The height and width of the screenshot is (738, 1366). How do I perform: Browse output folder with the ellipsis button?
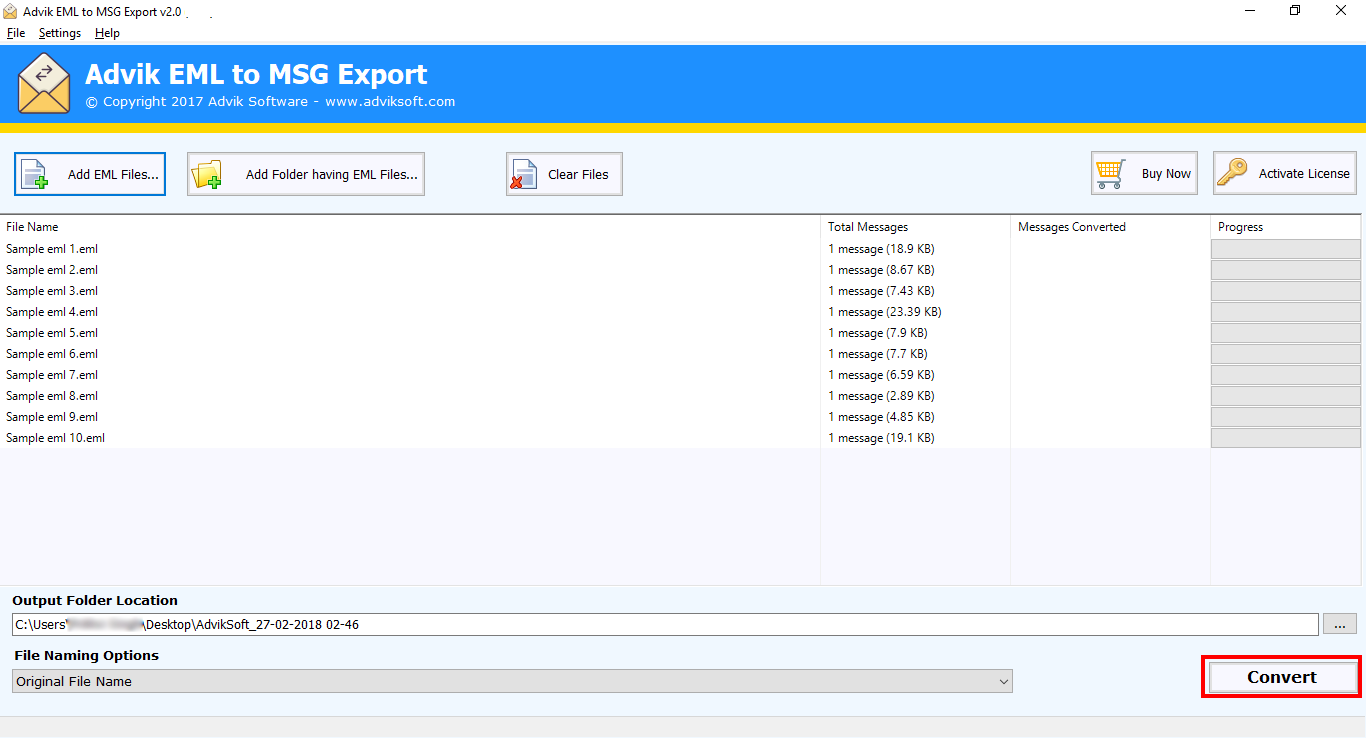pos(1340,624)
